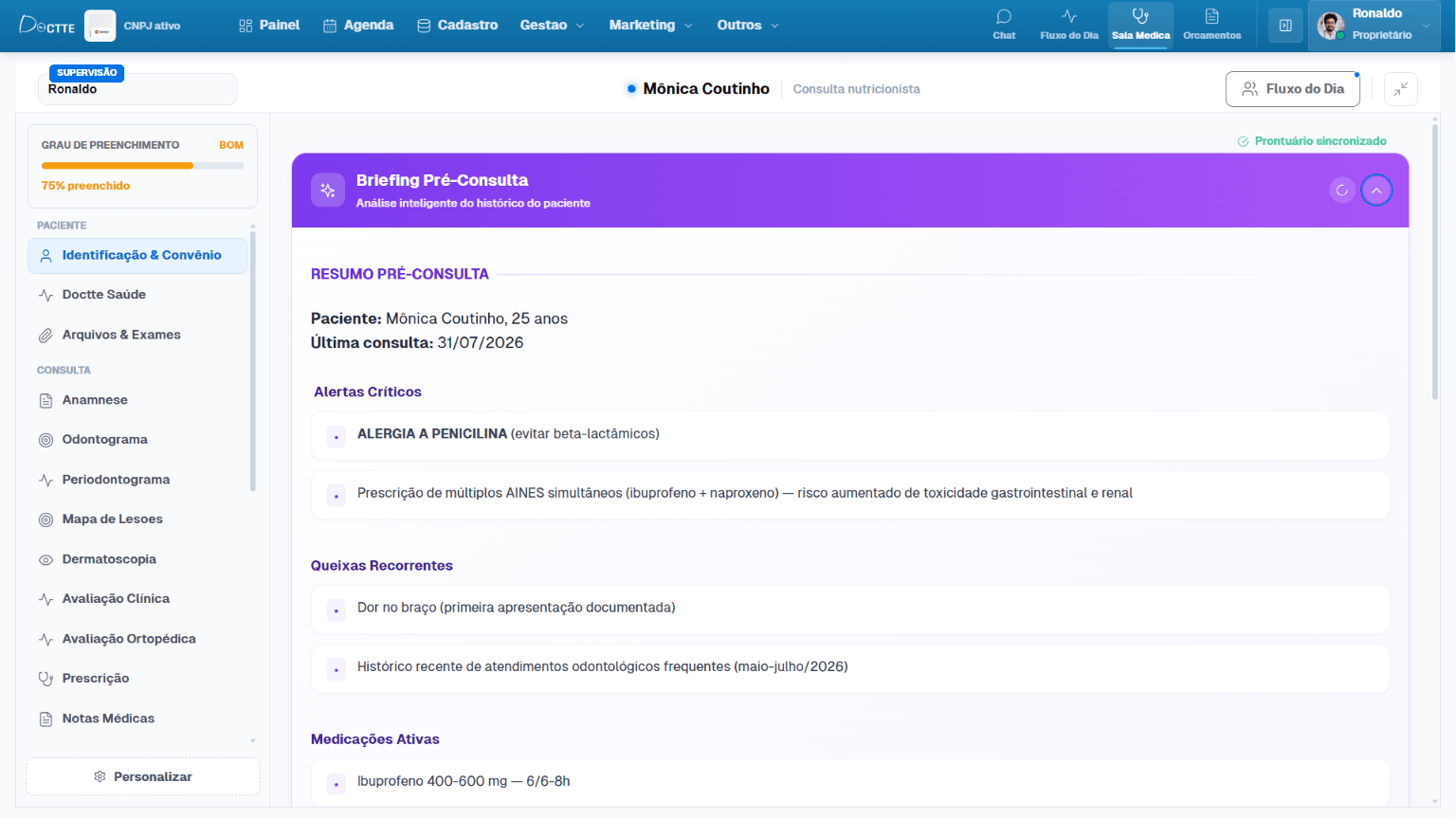Click the Dermatoscopia eye icon
1456x819 pixels.
point(45,559)
